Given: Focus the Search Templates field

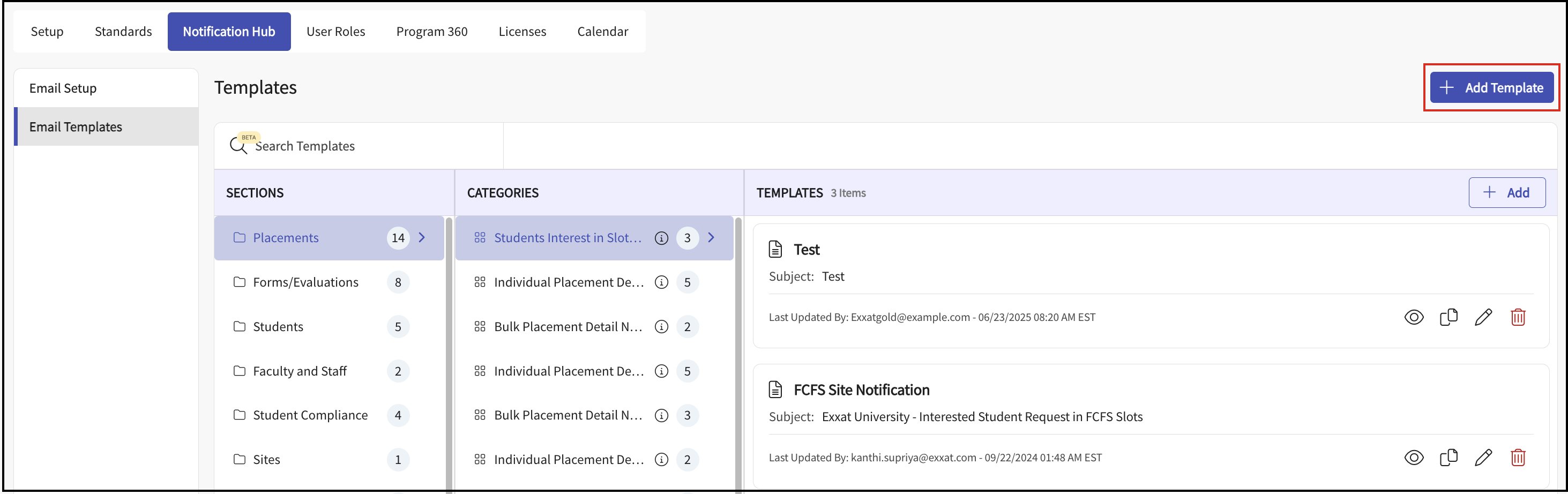Looking at the screenshot, I should [365, 146].
